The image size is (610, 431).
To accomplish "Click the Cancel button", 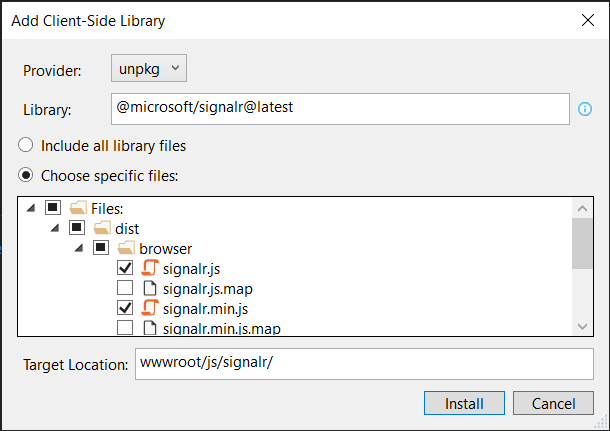I will pyautogui.click(x=553, y=403).
